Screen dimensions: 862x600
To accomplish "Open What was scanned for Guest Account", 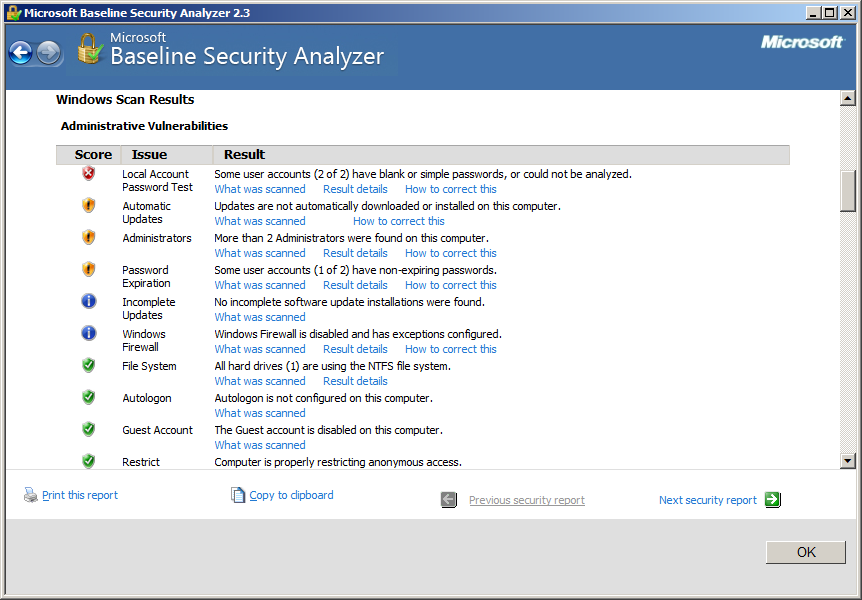I will point(260,444).
